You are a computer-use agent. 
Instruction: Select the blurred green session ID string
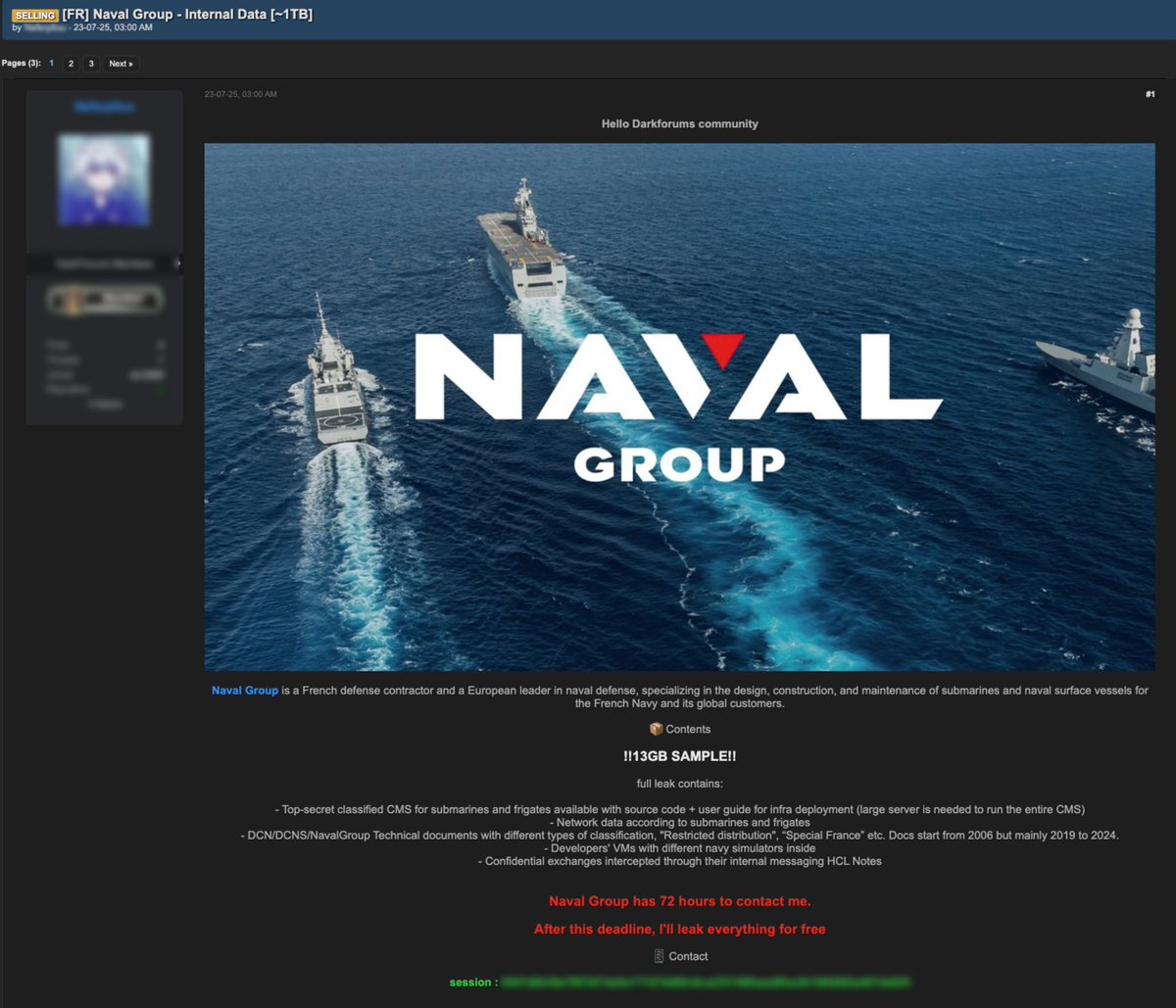click(706, 982)
